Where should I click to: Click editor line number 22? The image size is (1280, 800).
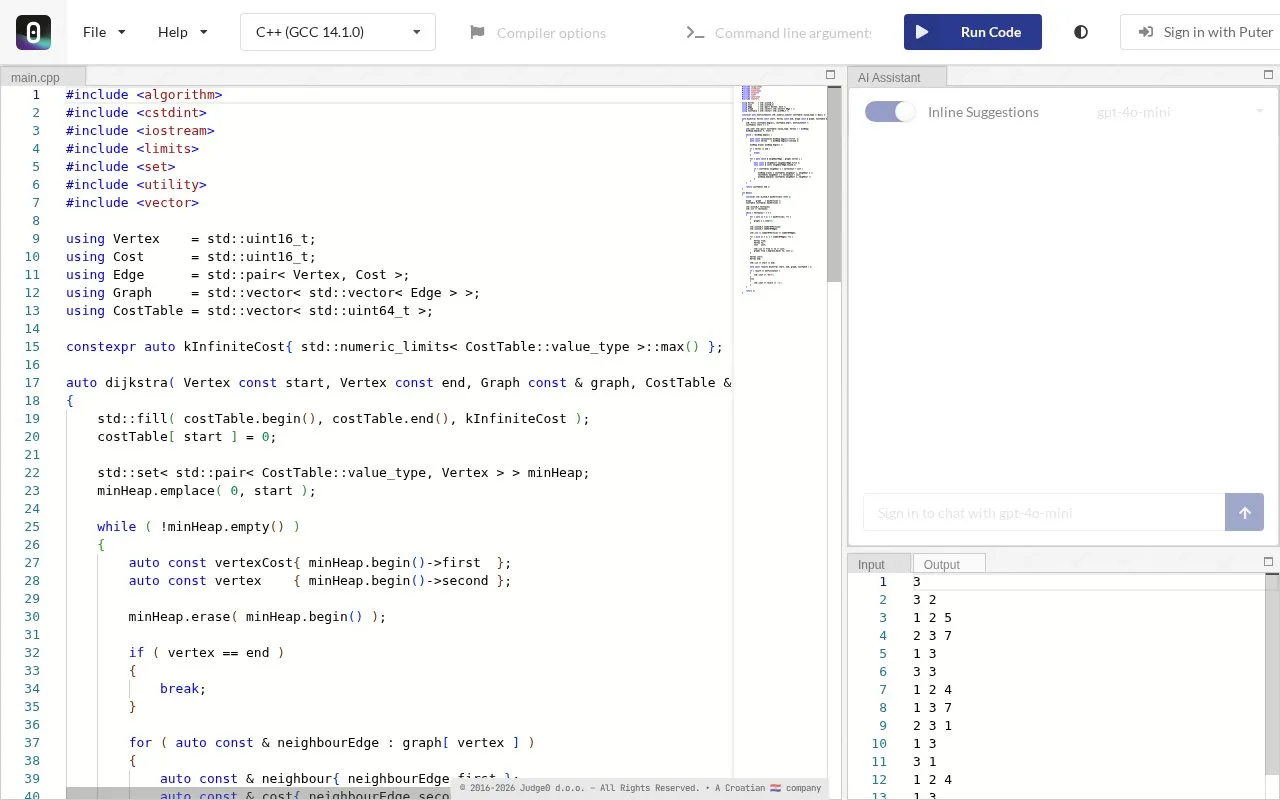pos(31,473)
